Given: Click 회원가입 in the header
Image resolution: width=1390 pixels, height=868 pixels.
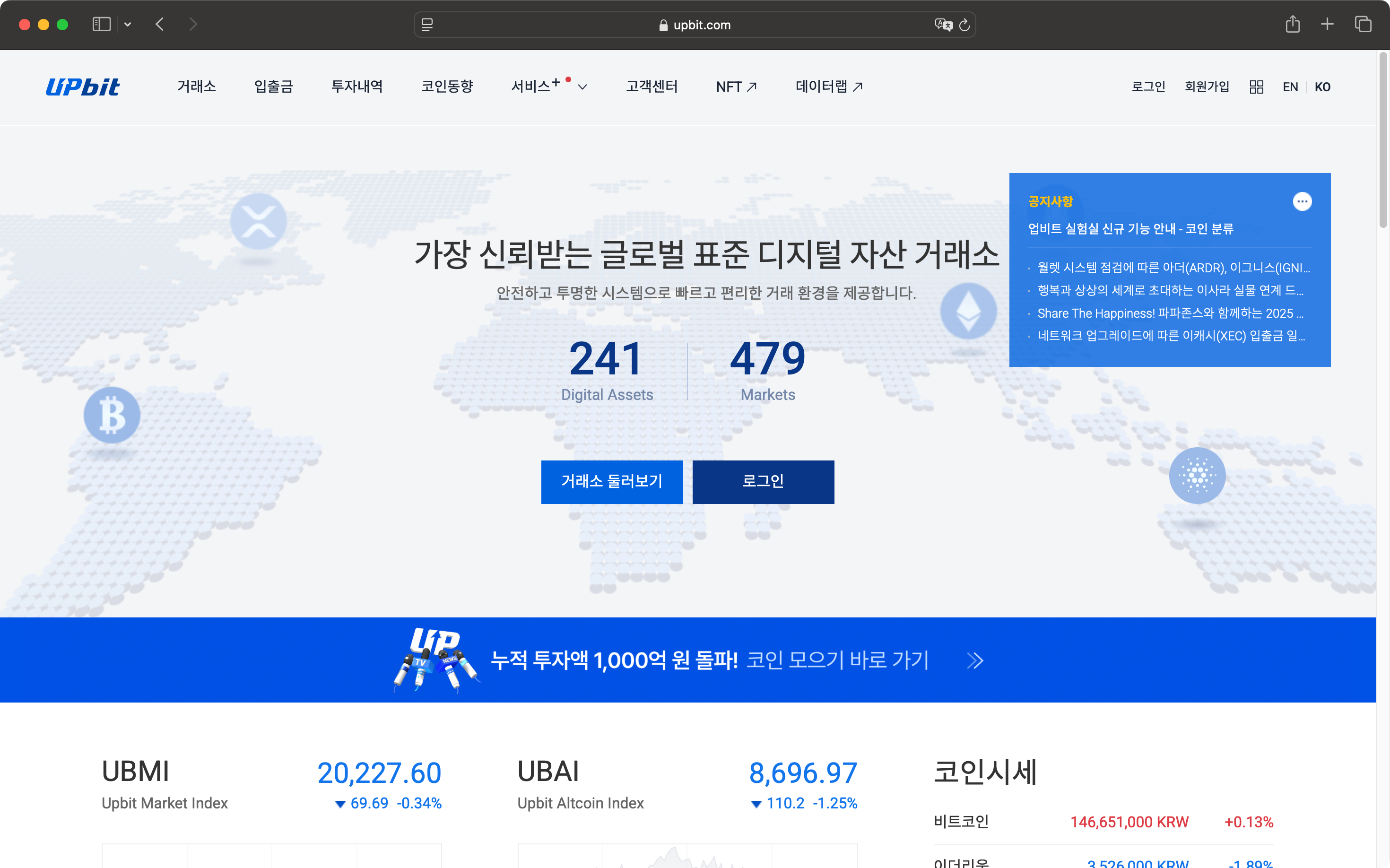Looking at the screenshot, I should [1207, 87].
